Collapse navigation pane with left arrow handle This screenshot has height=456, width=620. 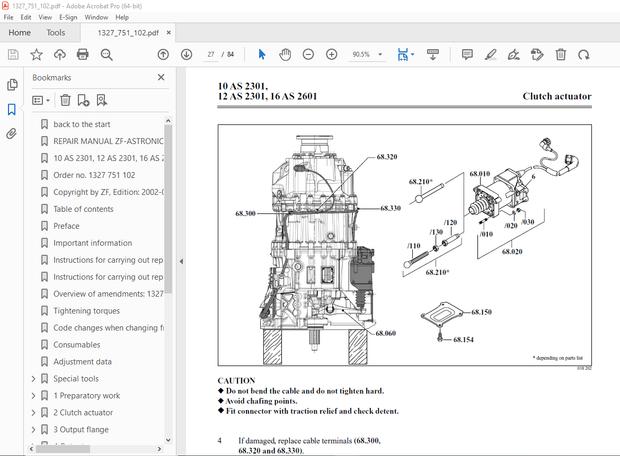click(181, 261)
